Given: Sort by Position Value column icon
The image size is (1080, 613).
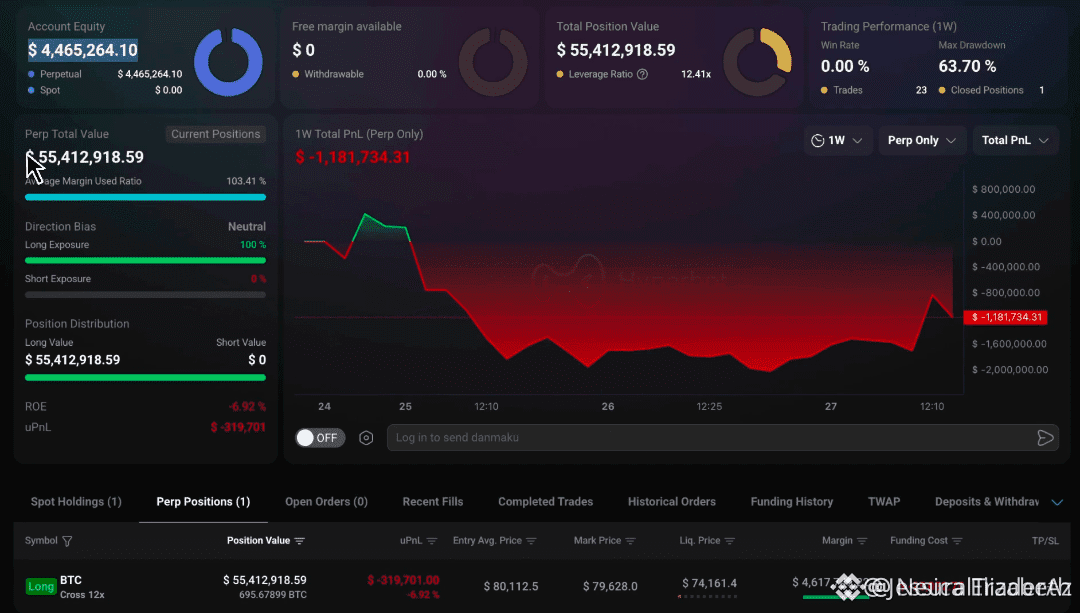Looking at the screenshot, I should [x=299, y=541].
